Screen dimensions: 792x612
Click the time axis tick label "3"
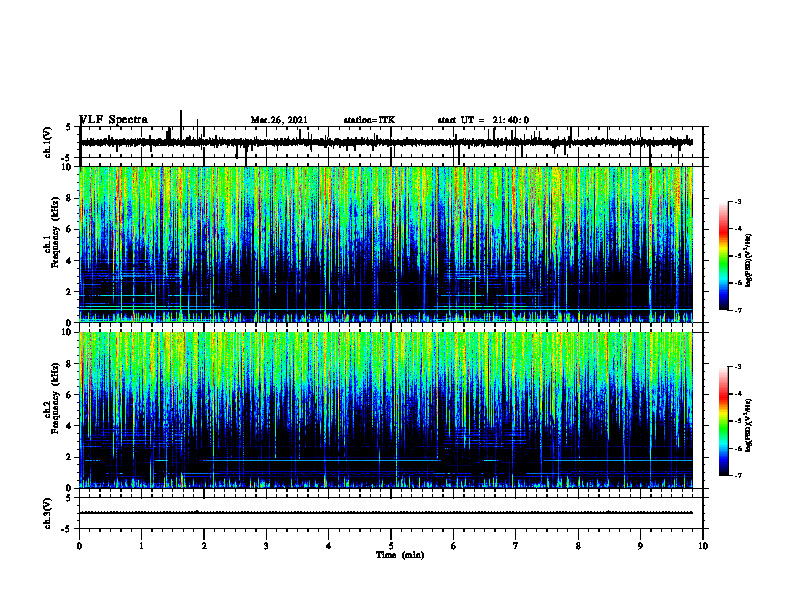tap(266, 546)
